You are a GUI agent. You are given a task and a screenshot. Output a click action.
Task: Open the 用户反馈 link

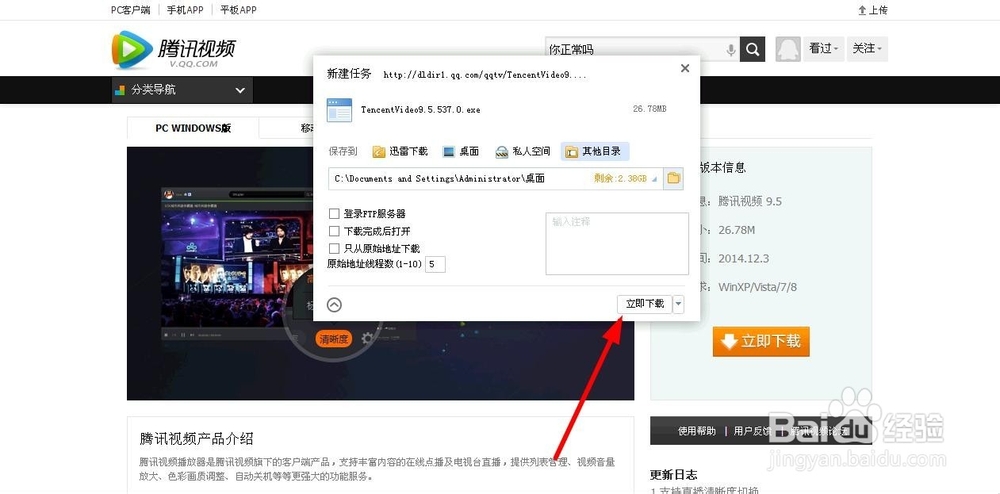[x=753, y=432]
